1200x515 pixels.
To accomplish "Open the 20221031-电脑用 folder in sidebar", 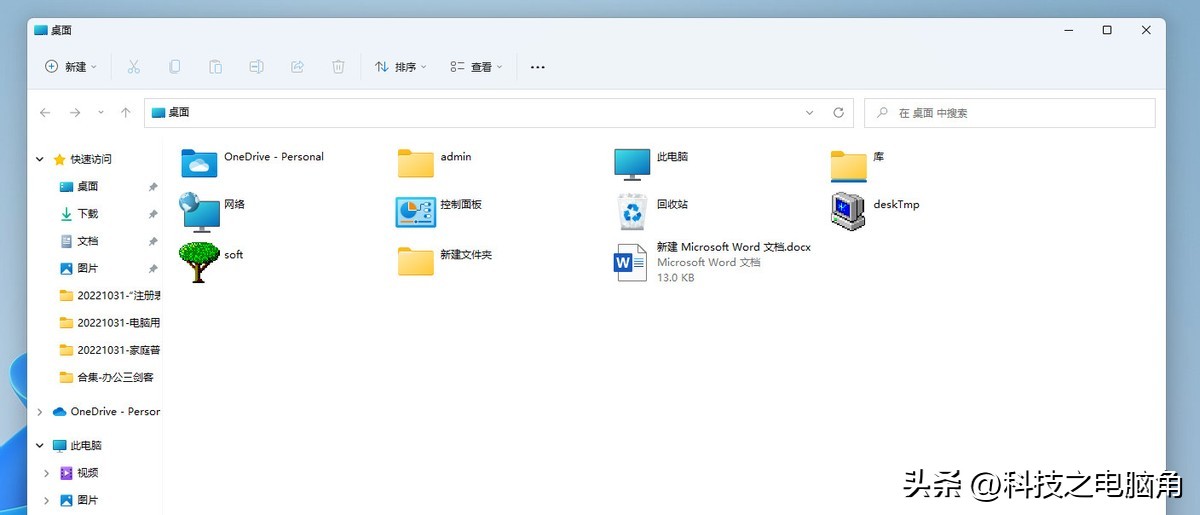I will 110,323.
